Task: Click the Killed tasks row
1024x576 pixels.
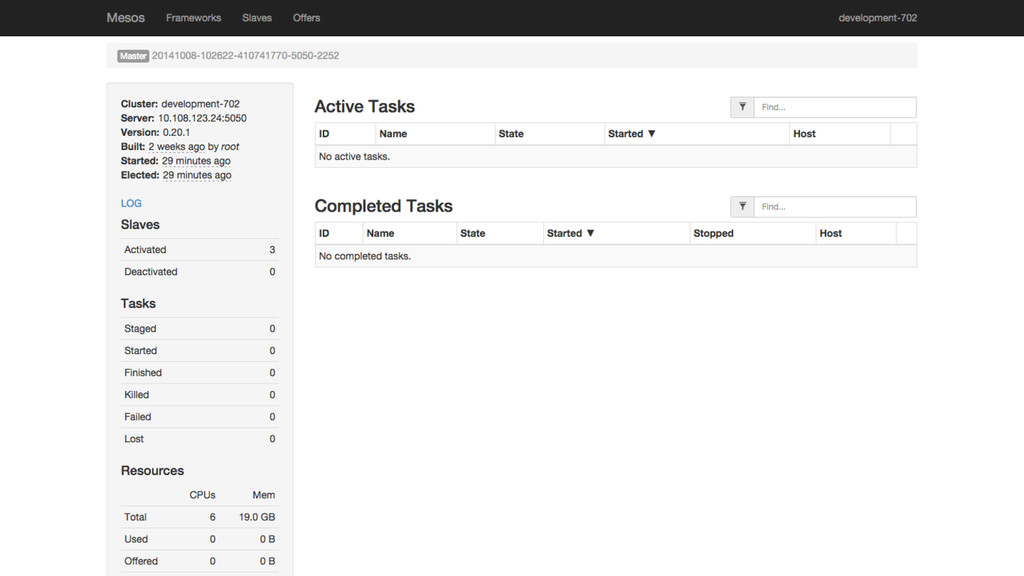Action: coord(199,395)
